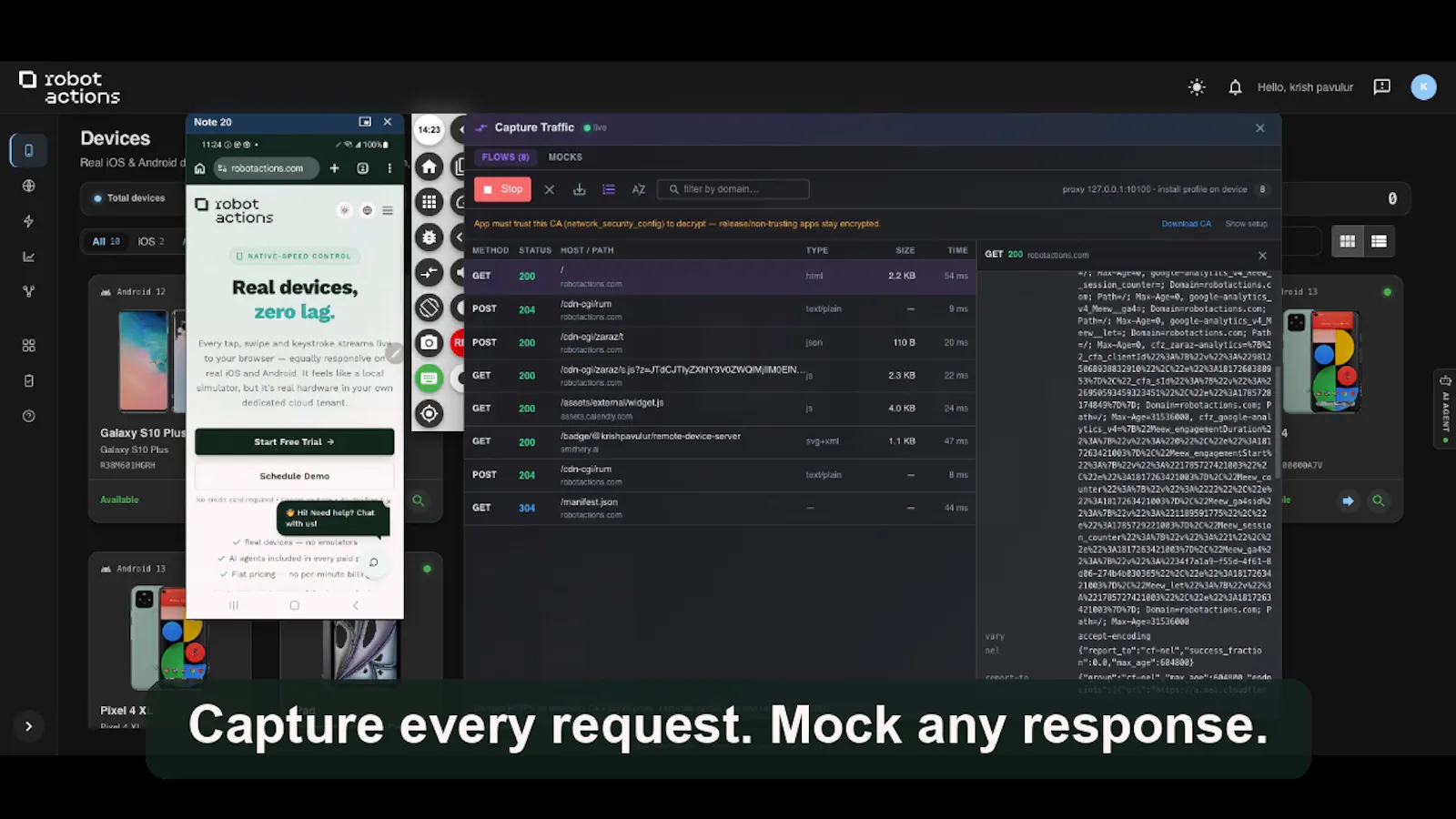Select the GET /manifest.json flow row
Screen dimensions: 1456x819
(x=720, y=508)
